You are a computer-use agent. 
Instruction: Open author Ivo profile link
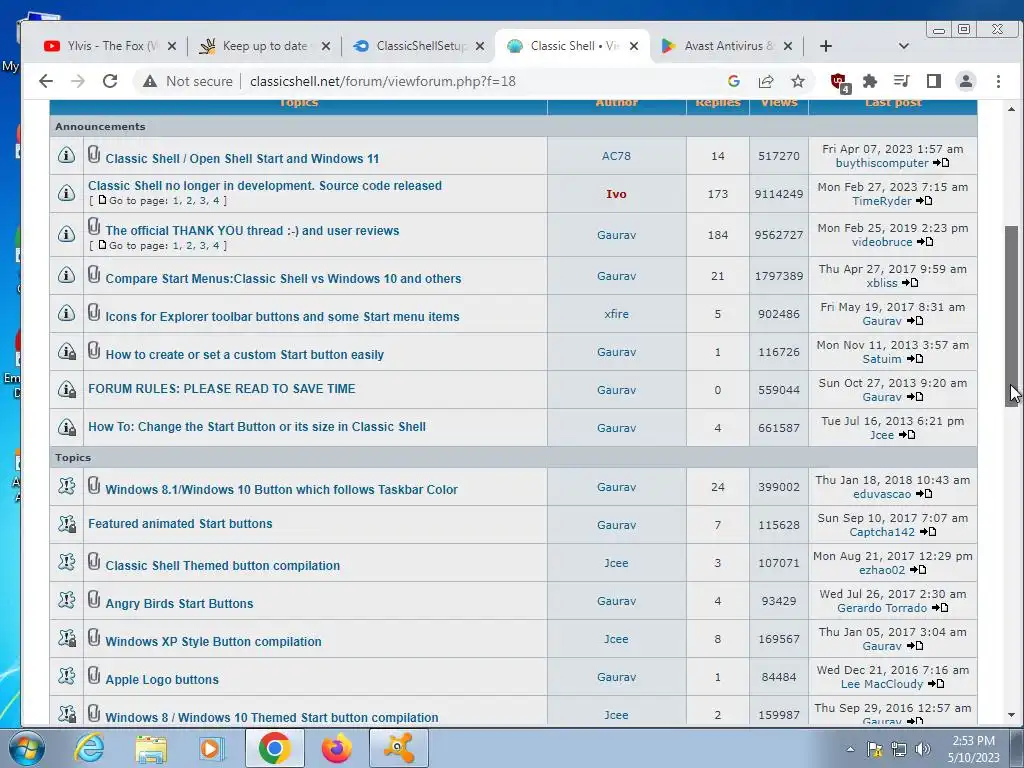tap(616, 194)
